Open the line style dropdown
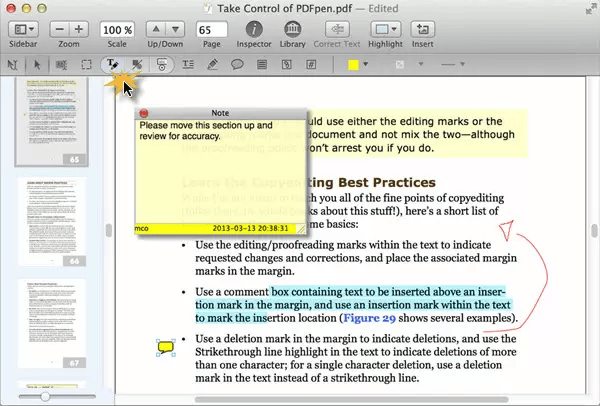 coord(453,64)
